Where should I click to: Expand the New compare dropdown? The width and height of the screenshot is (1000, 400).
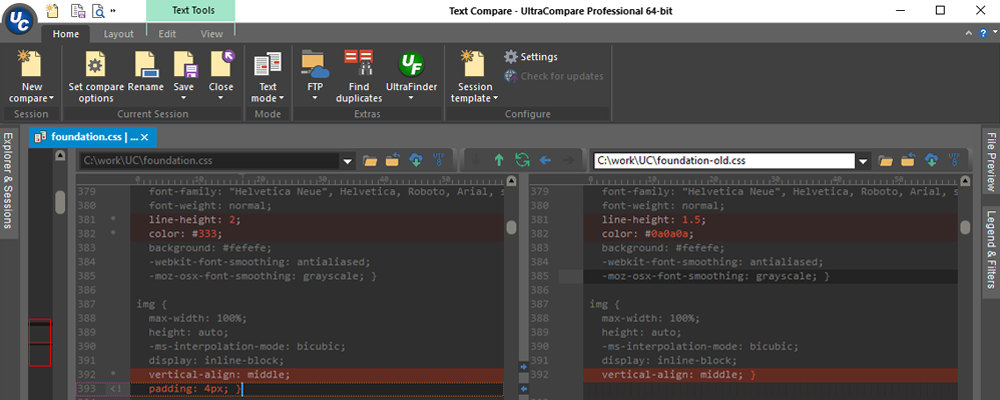point(31,98)
